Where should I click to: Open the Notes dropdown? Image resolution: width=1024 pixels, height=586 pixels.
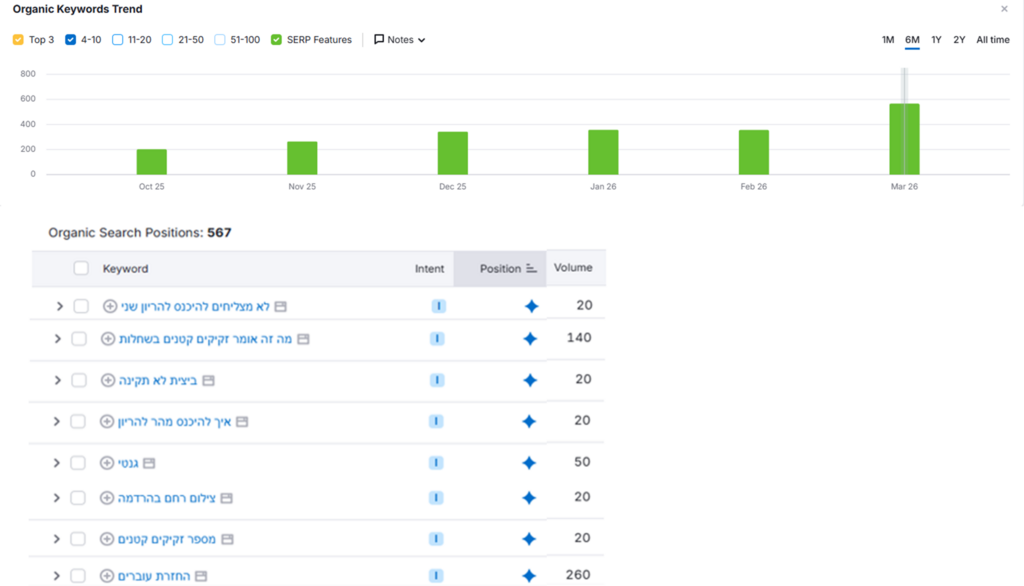(x=400, y=40)
